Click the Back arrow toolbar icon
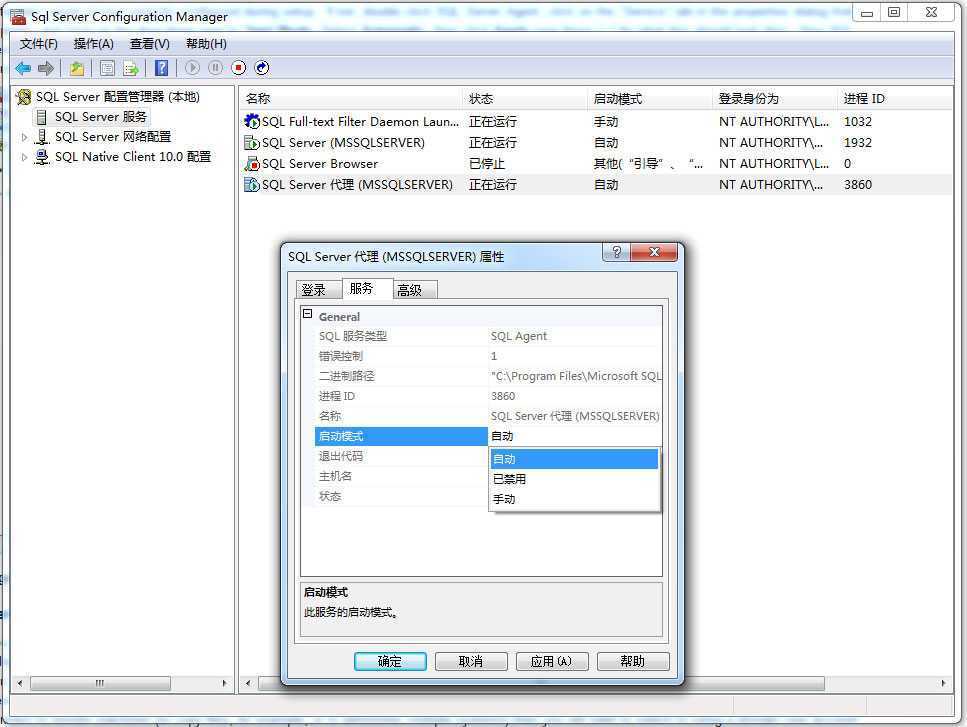 click(23, 68)
